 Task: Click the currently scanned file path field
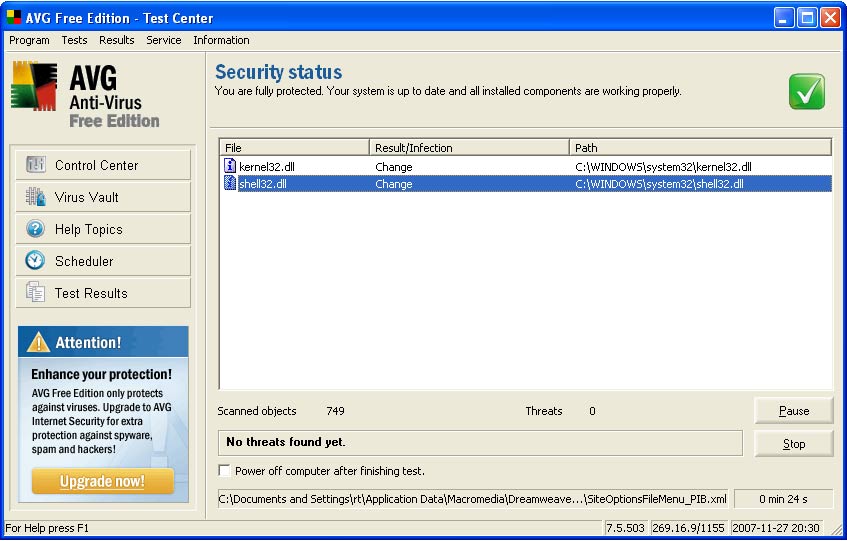click(473, 499)
